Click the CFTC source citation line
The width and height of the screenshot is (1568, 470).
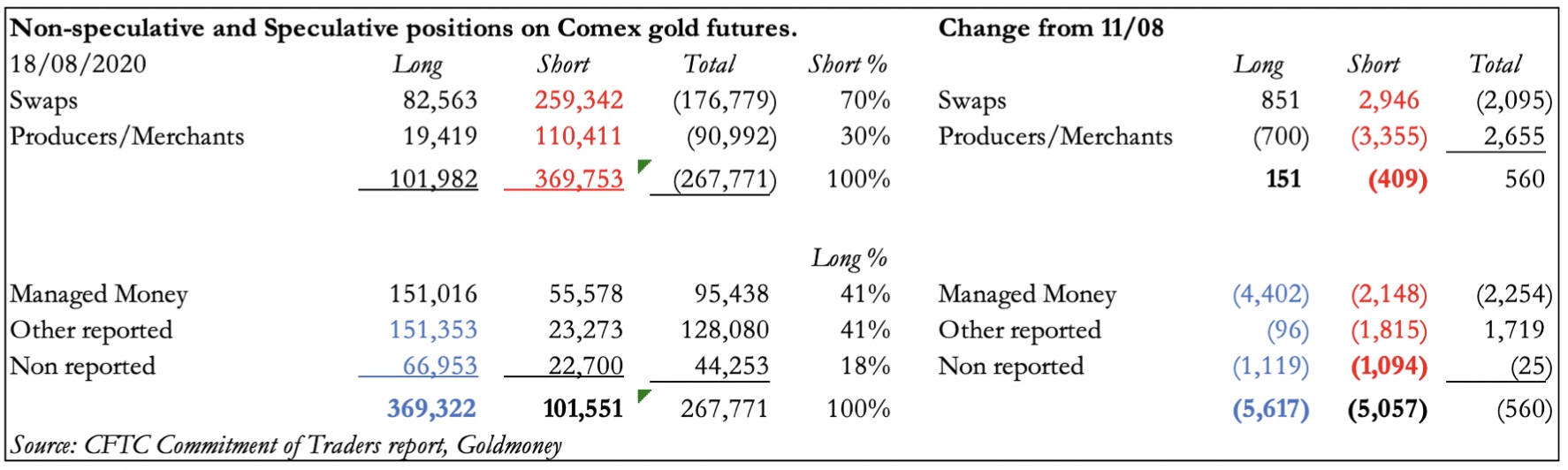(286, 445)
